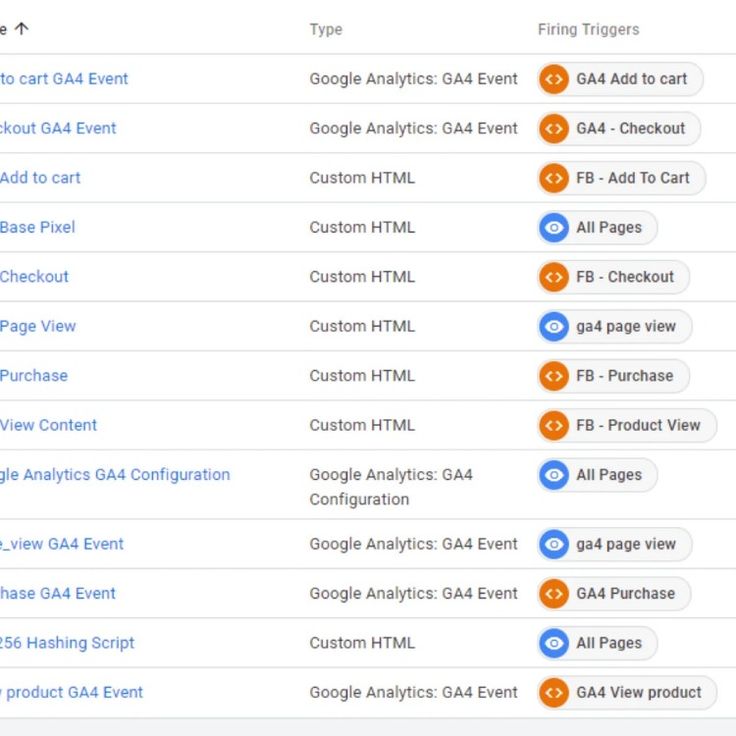Click blue eye icon in Hashing Script row
Viewport: 736px width, 736px height.
point(554,643)
